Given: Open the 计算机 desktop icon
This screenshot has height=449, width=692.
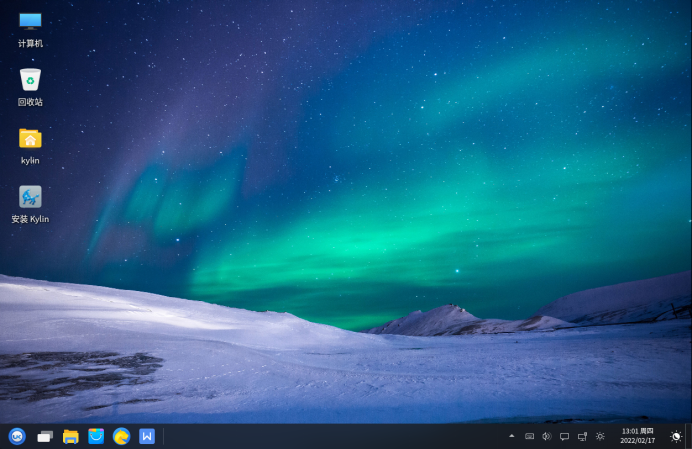Looking at the screenshot, I should point(30,21).
